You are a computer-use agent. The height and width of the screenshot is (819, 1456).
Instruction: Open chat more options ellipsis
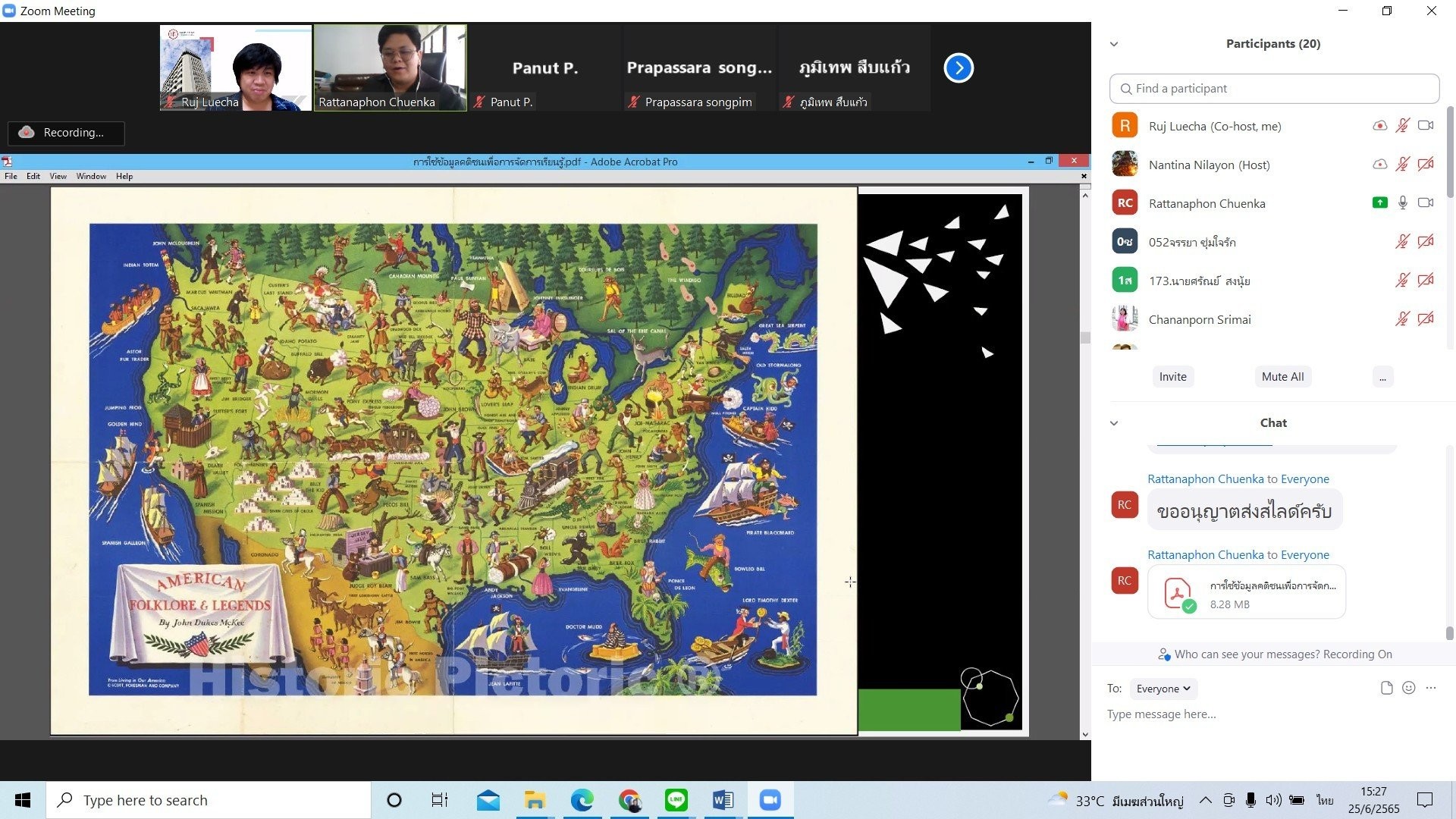pos(1431,688)
